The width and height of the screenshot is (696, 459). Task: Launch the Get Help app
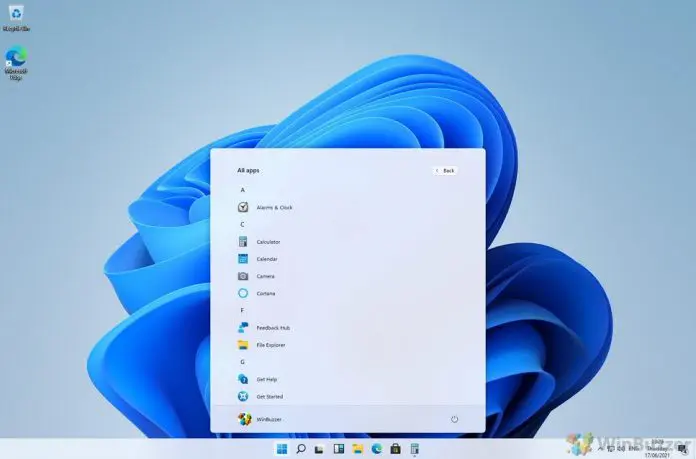(265, 379)
